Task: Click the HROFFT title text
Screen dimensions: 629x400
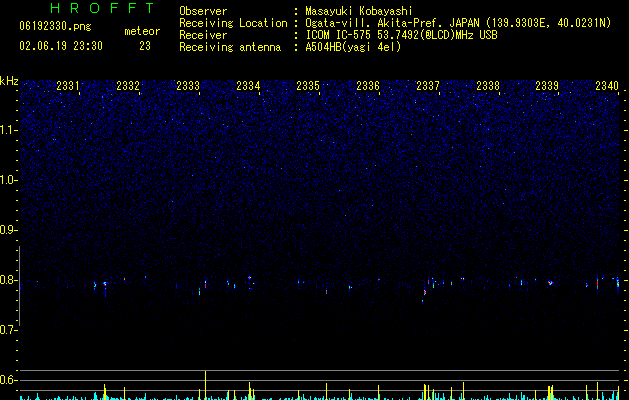Action: point(103,8)
